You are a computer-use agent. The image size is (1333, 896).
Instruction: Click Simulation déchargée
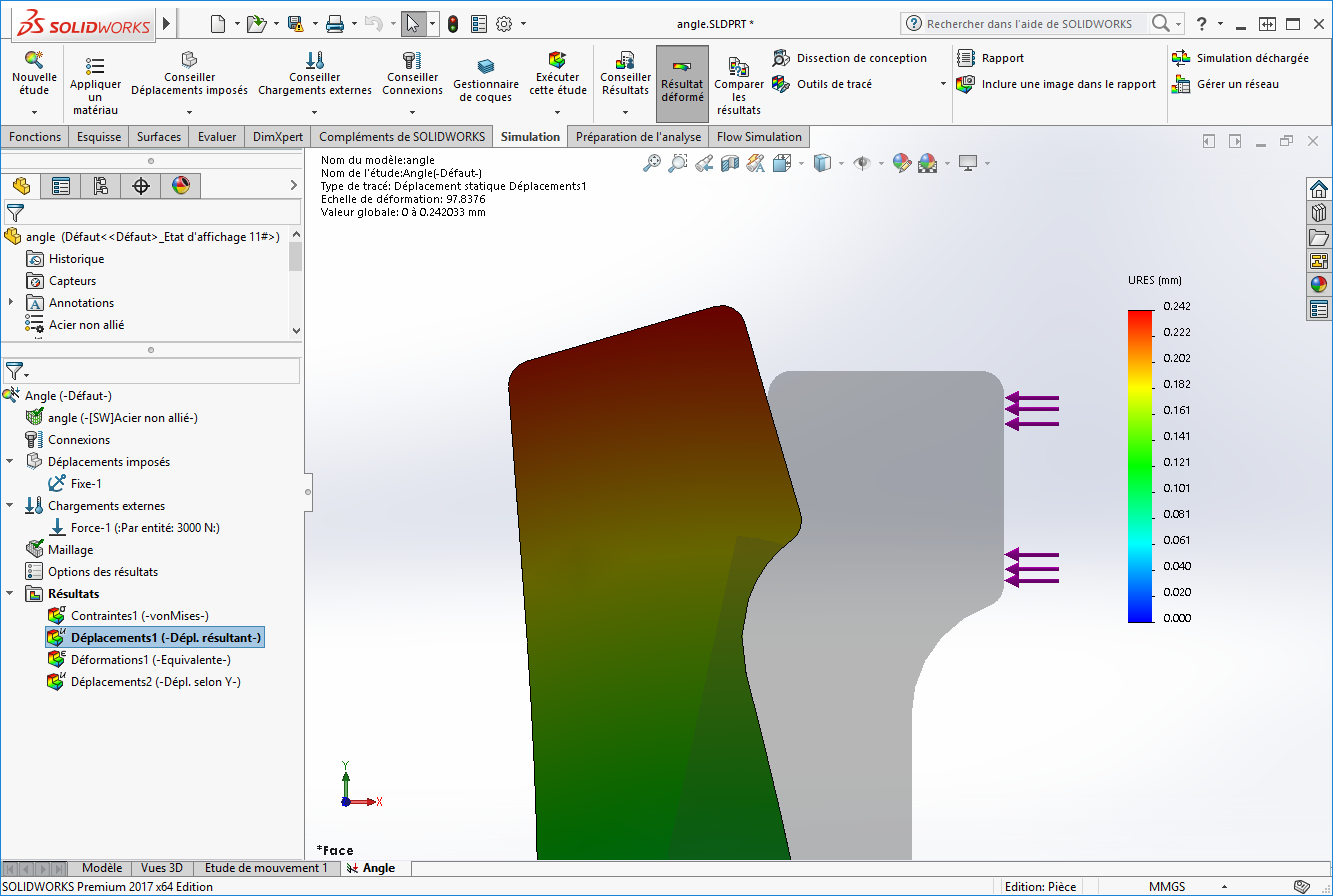[1240, 58]
